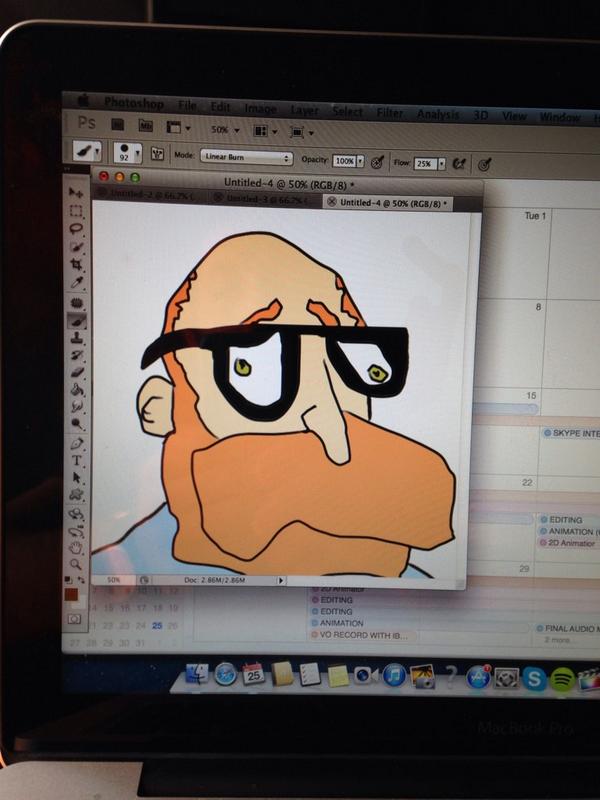Toggle Quick Mask mode
600x800 pixels.
click(x=74, y=619)
